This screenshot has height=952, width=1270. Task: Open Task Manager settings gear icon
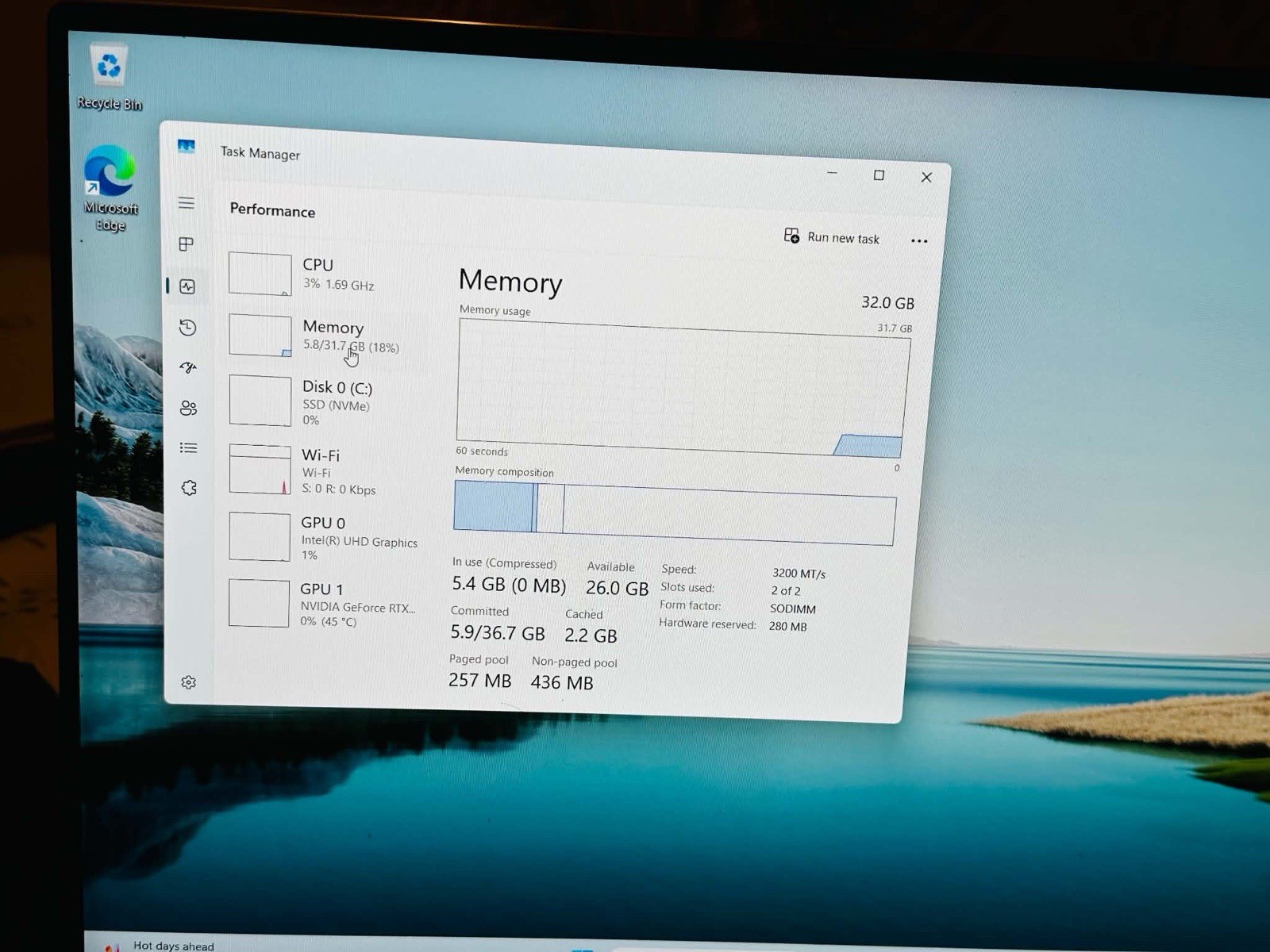click(189, 682)
